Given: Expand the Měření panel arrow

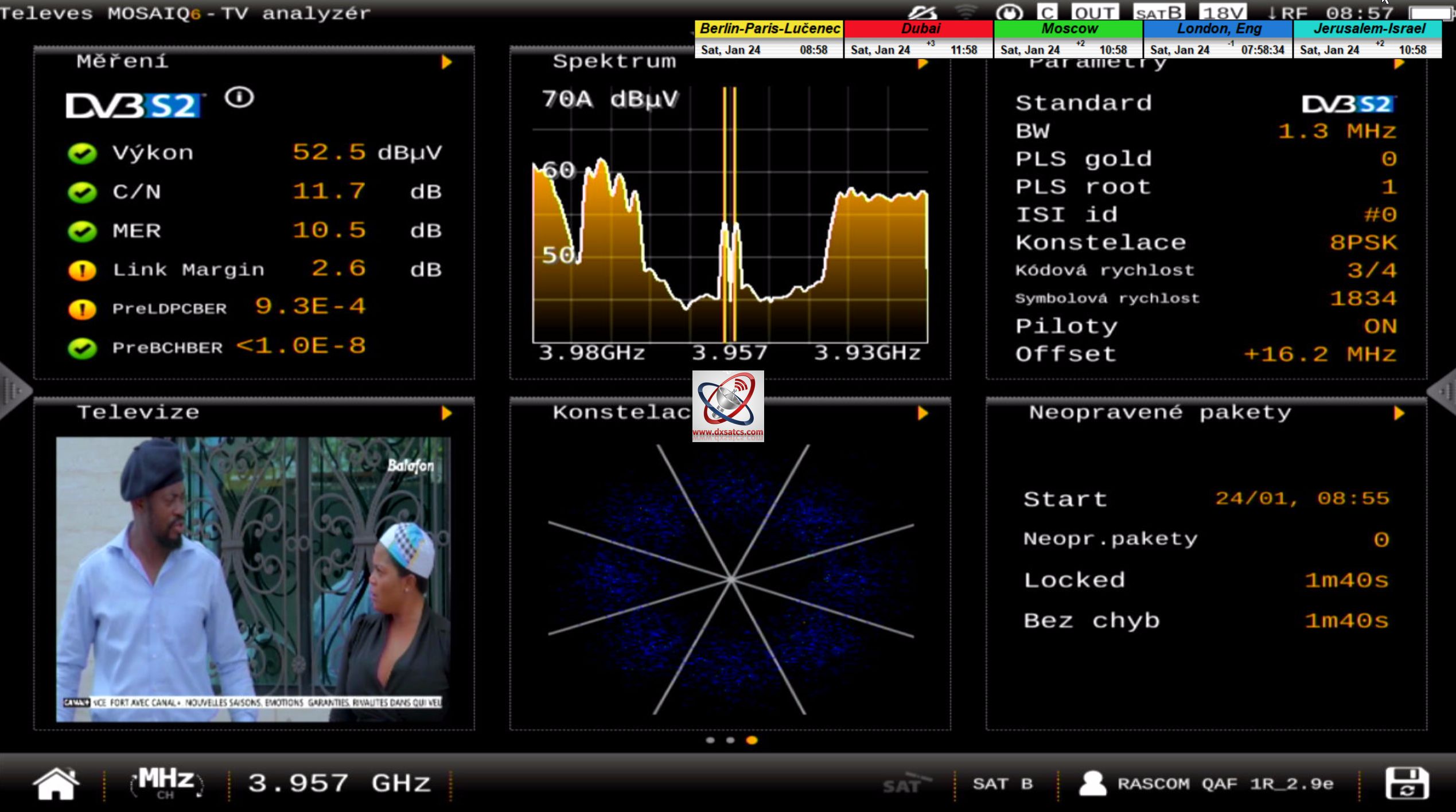Looking at the screenshot, I should tap(446, 62).
